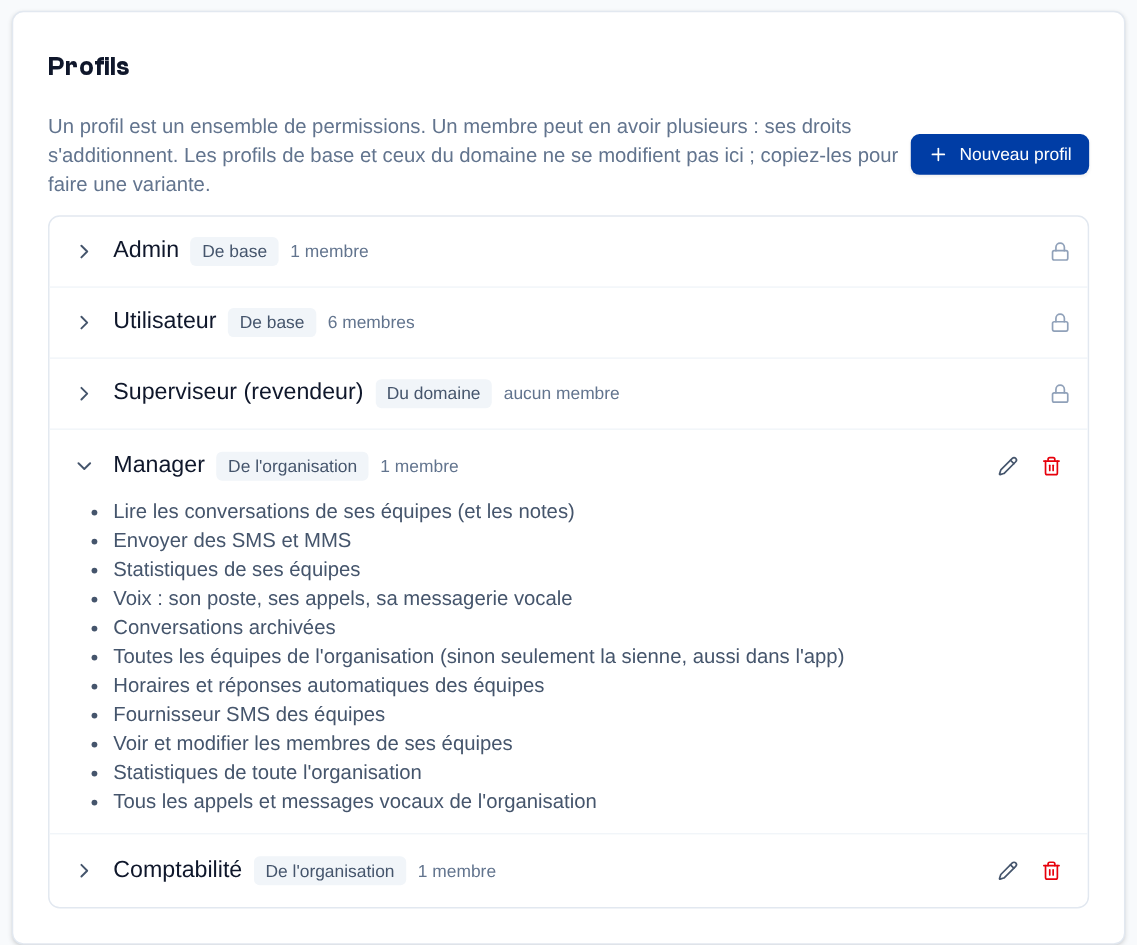The width and height of the screenshot is (1137, 945).
Task: Click 'Fournisseur SMS des équipes' permission
Action: 249,715
